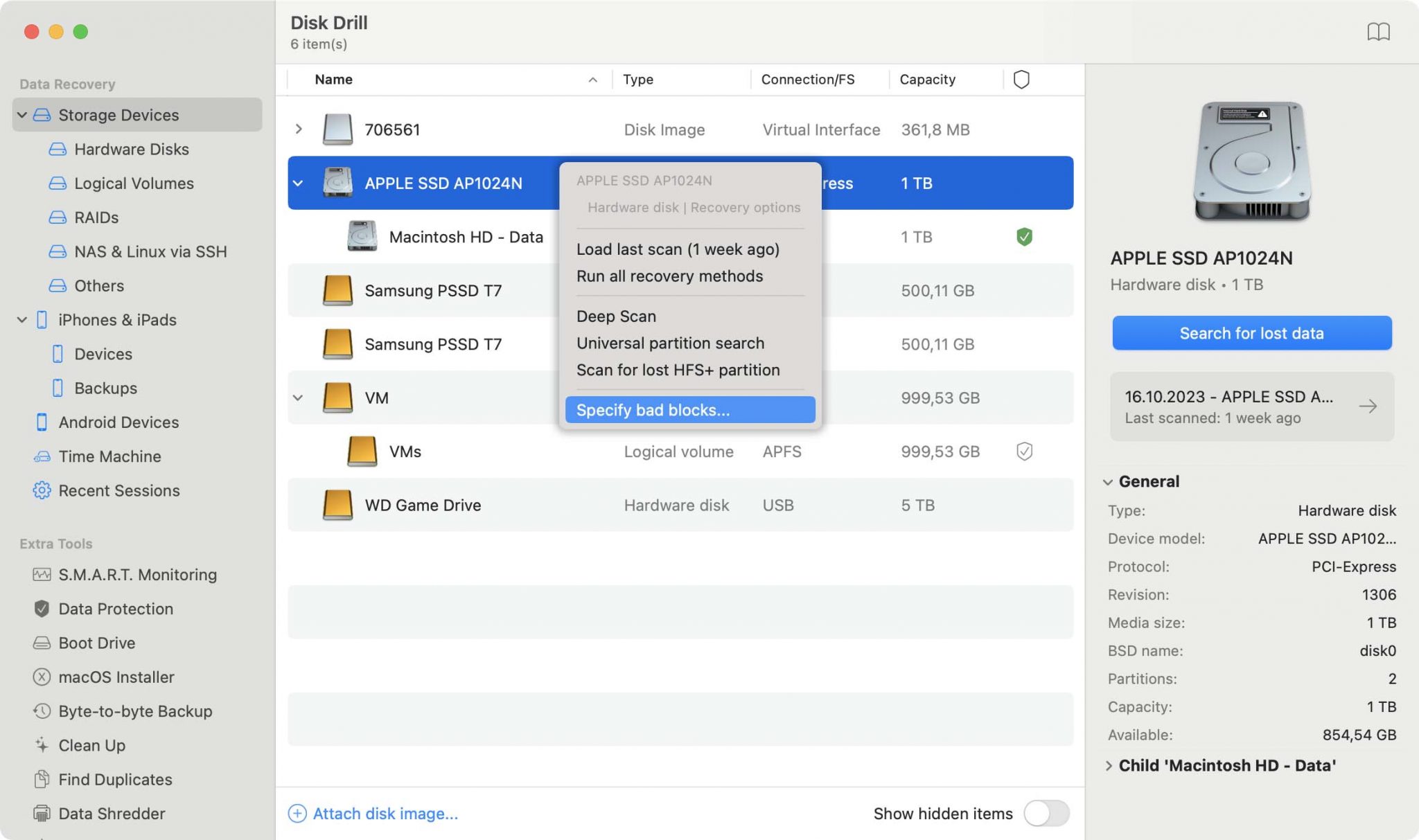1419x840 pixels.
Task: Click Attach disk image link
Action: pyautogui.click(x=385, y=813)
